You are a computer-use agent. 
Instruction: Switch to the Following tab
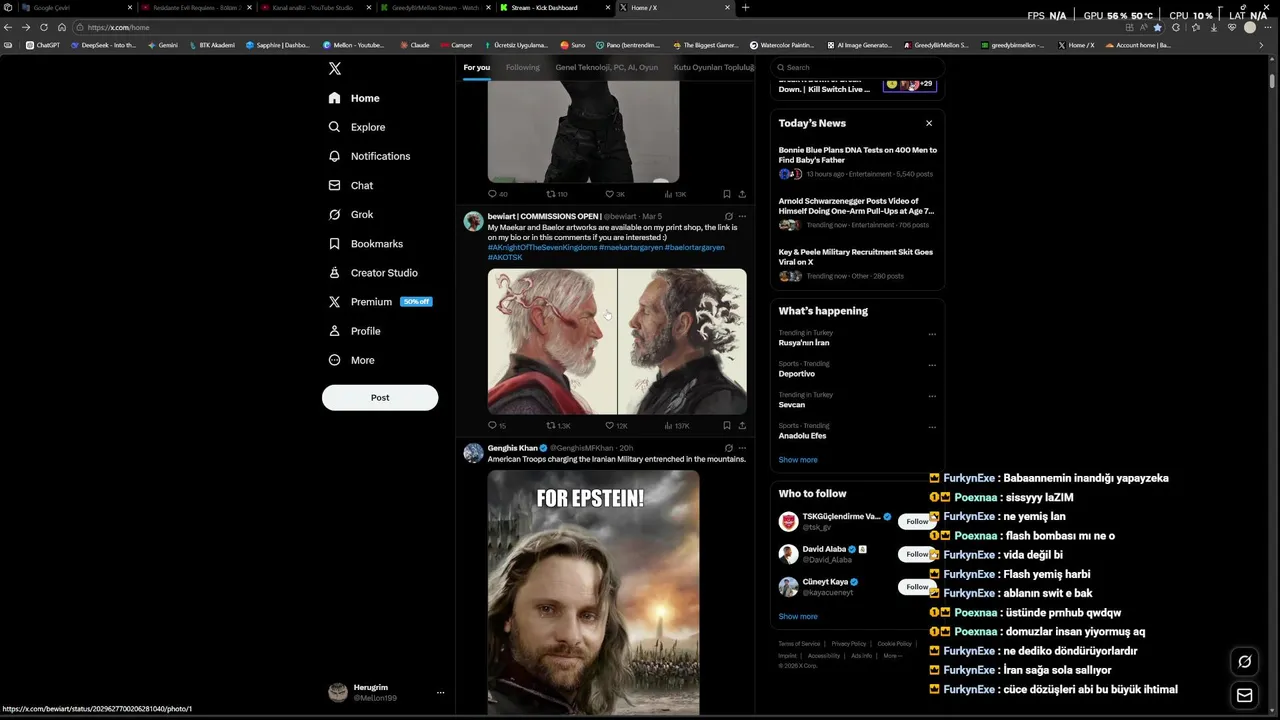522,67
